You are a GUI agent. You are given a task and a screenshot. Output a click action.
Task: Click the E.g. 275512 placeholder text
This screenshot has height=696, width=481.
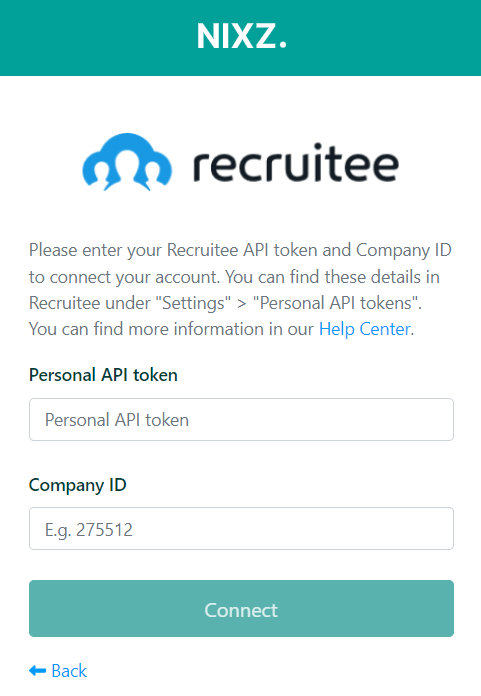click(x=89, y=530)
